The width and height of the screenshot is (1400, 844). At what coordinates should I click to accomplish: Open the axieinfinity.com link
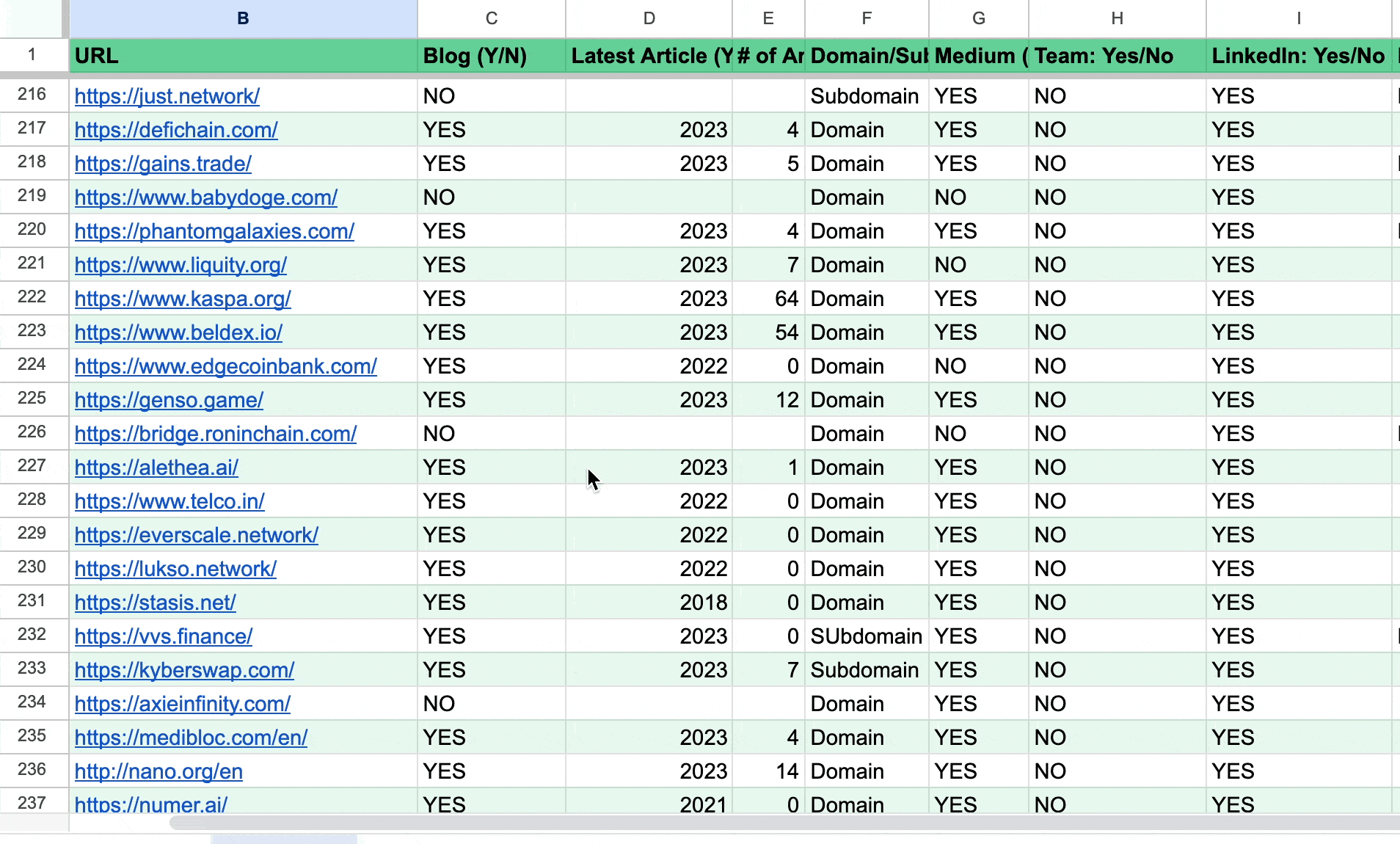[183, 704]
